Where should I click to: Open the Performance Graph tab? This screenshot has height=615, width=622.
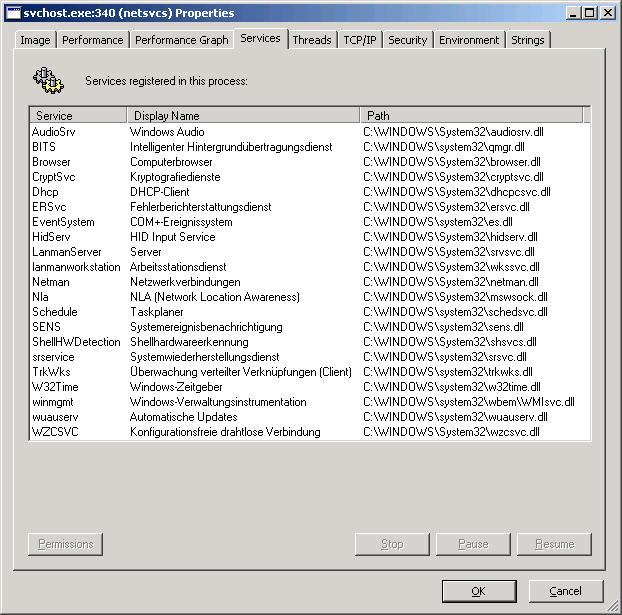[182, 40]
